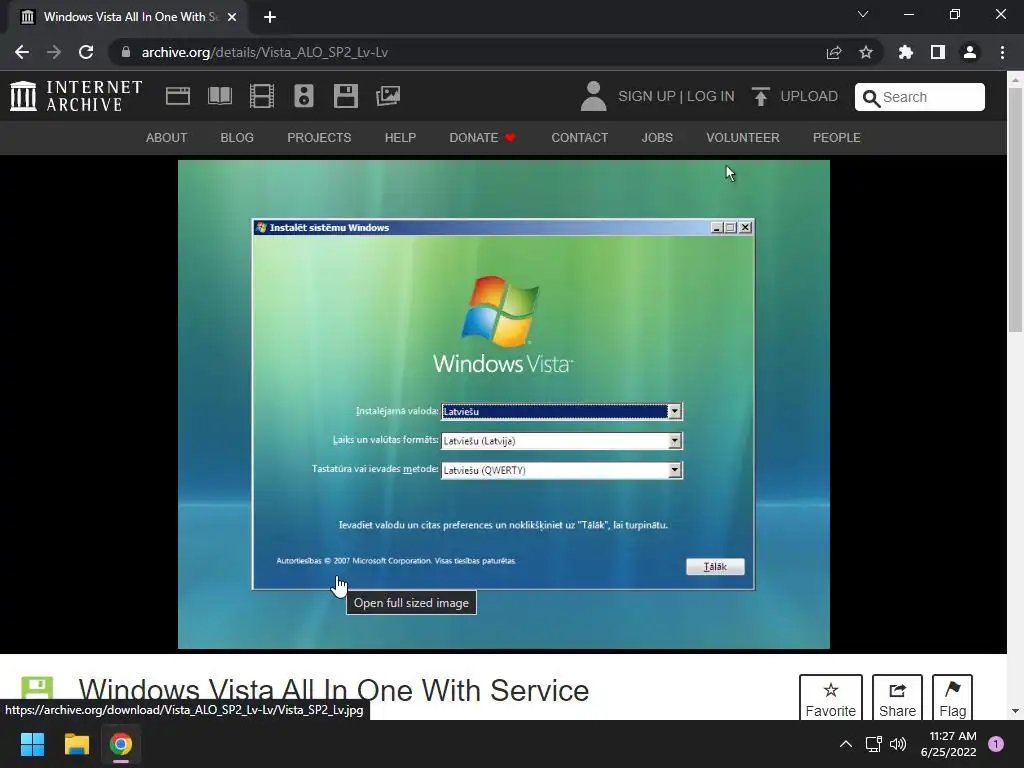The height and width of the screenshot is (768, 1024).
Task: Open the Web archive icon
Action: tap(178, 96)
